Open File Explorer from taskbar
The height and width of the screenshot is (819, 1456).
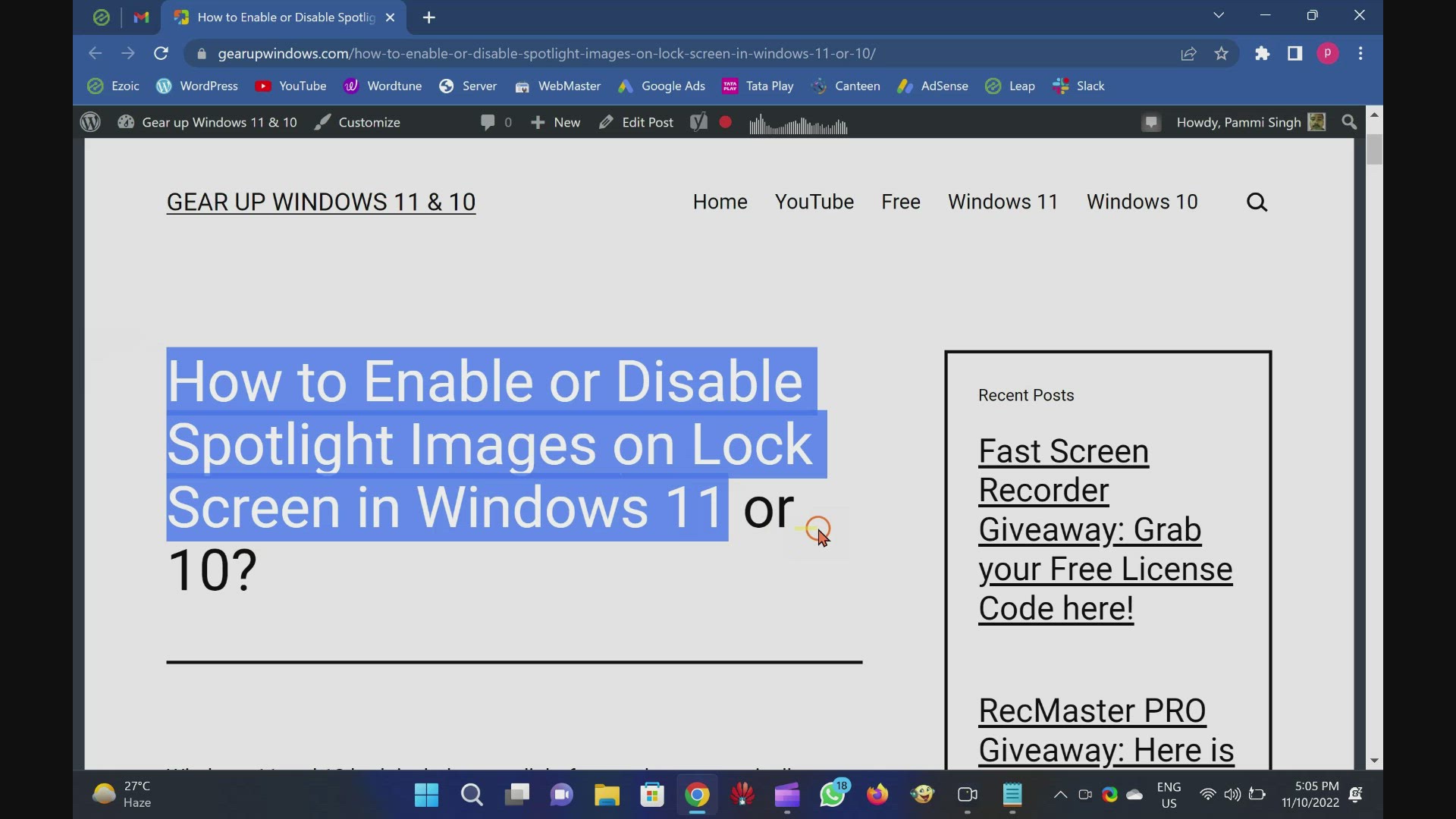coord(607,795)
